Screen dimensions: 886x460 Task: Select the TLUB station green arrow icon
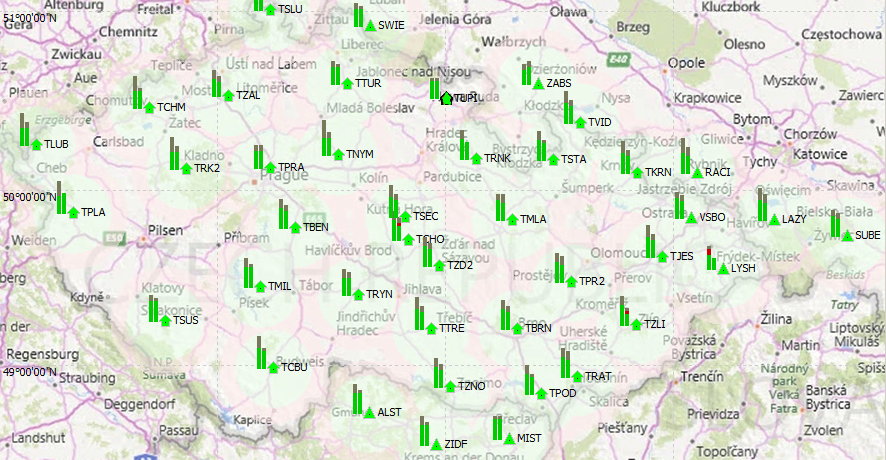(x=37, y=145)
